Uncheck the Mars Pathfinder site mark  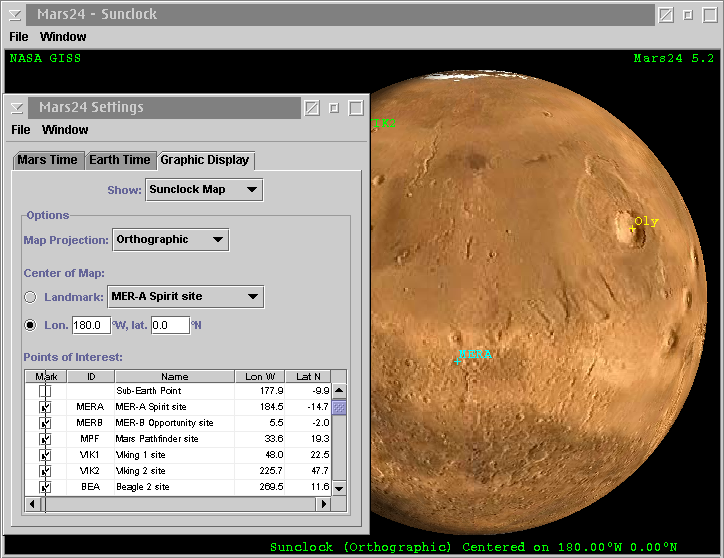(45, 439)
